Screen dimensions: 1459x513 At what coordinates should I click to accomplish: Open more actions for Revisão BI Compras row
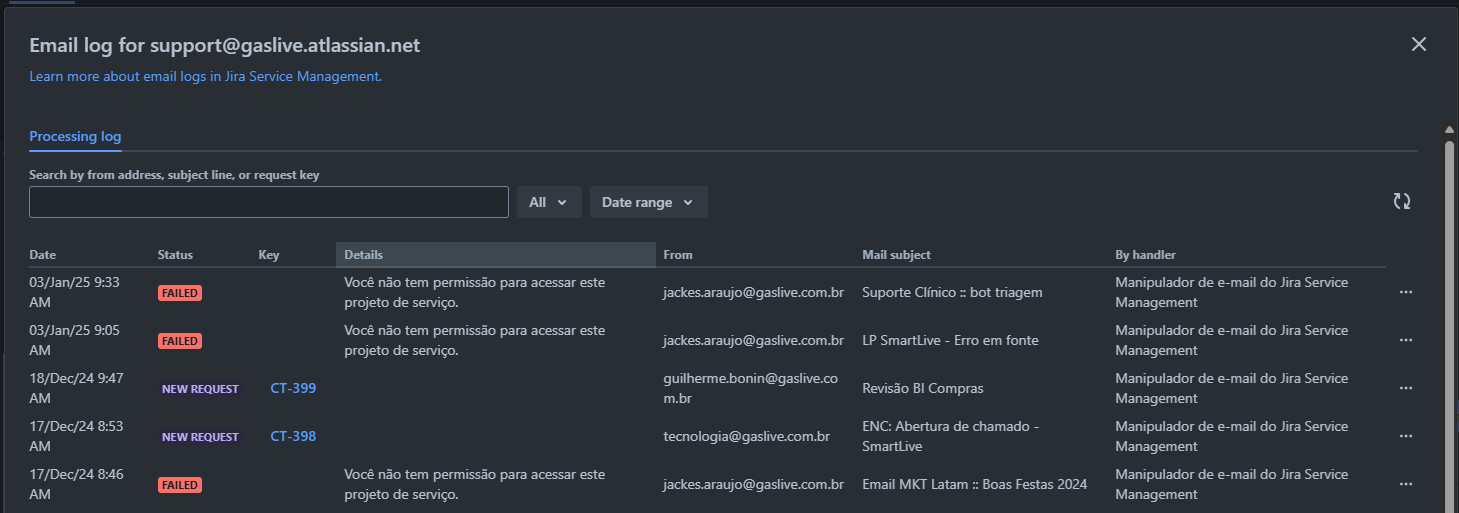[1406, 388]
